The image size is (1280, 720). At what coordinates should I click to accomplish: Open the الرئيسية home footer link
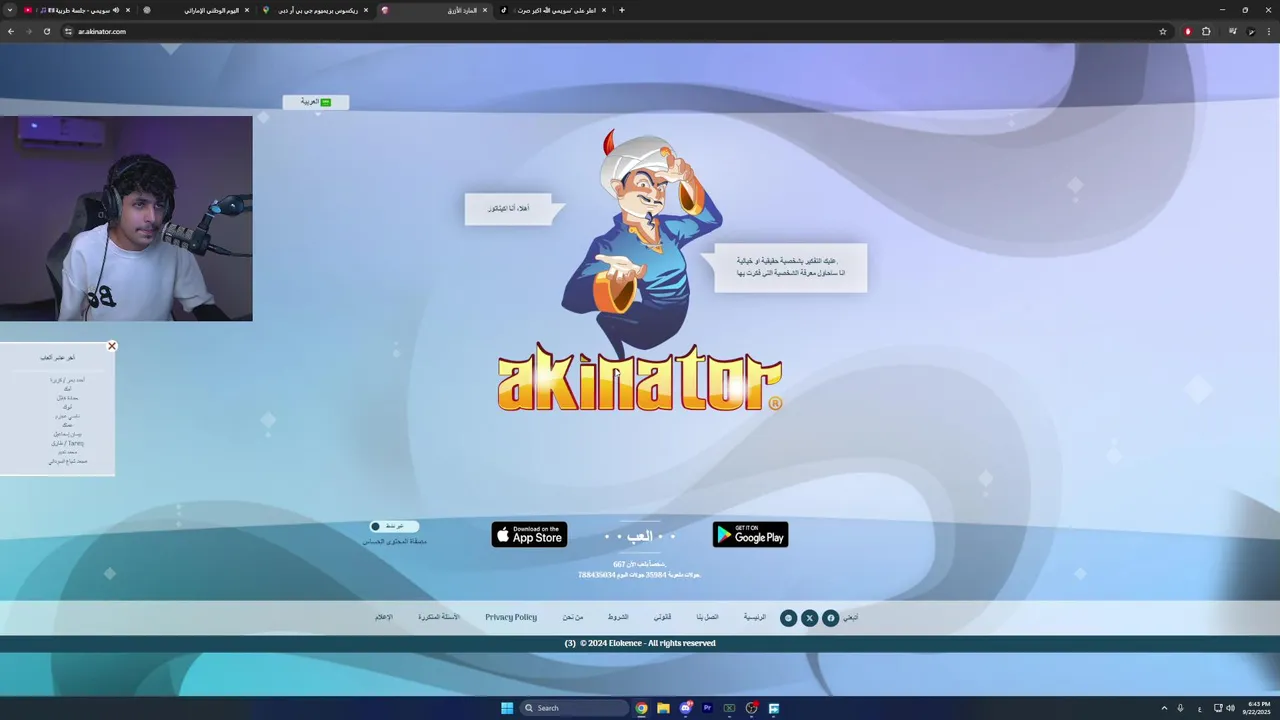coord(754,618)
